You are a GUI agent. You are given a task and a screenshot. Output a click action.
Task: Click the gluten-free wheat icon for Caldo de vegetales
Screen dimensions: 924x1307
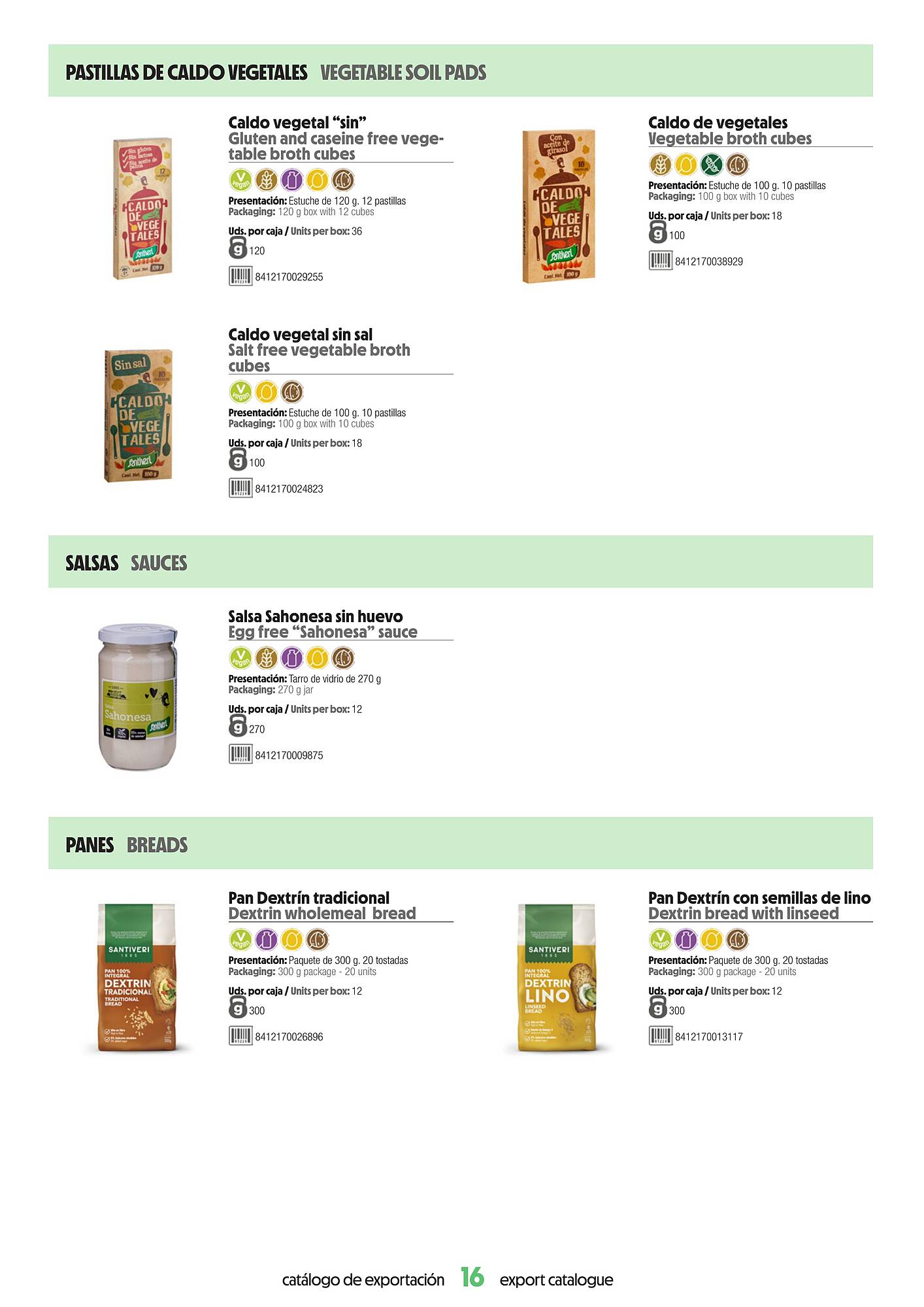pyautogui.click(x=660, y=165)
